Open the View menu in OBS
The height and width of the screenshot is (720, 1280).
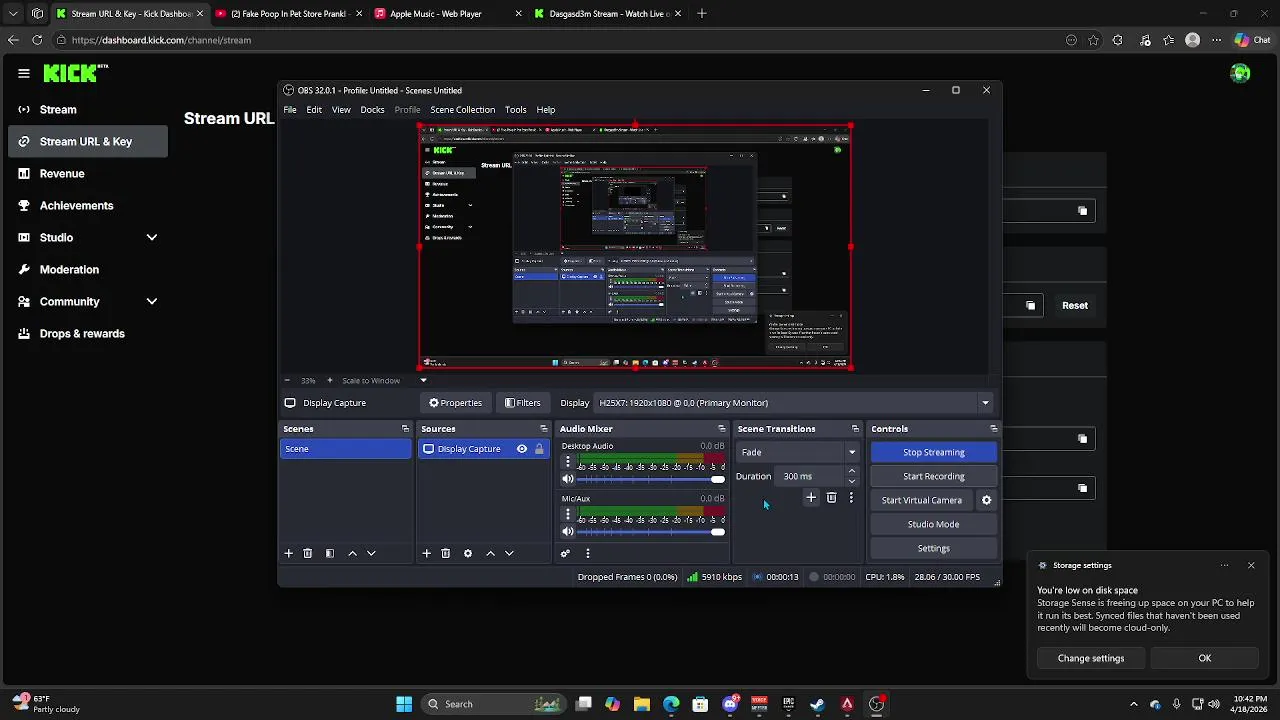pos(341,110)
